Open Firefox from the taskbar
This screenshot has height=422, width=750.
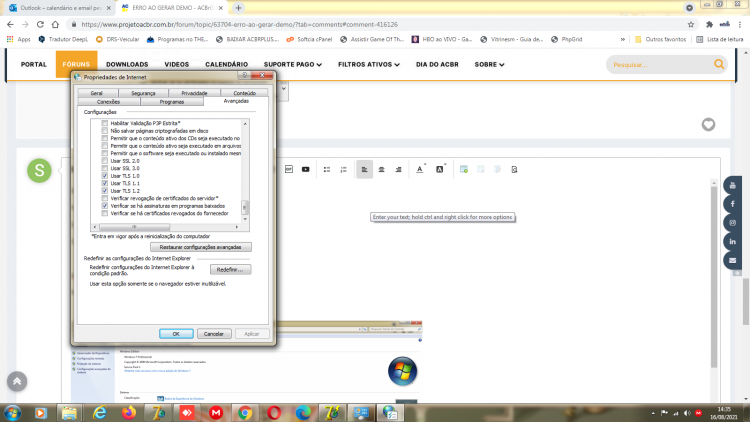click(129, 412)
